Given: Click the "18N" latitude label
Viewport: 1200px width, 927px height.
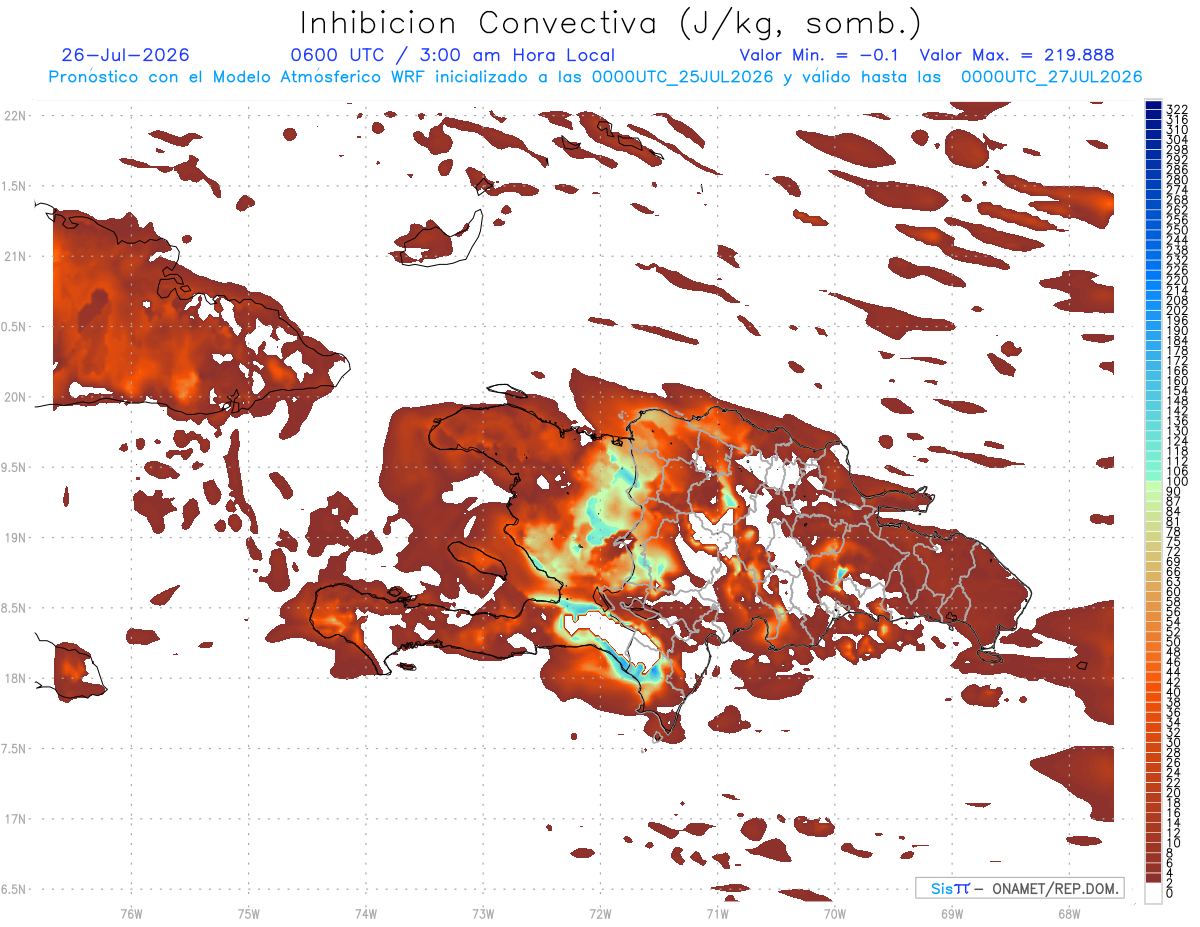Looking at the screenshot, I should click(x=15, y=679).
